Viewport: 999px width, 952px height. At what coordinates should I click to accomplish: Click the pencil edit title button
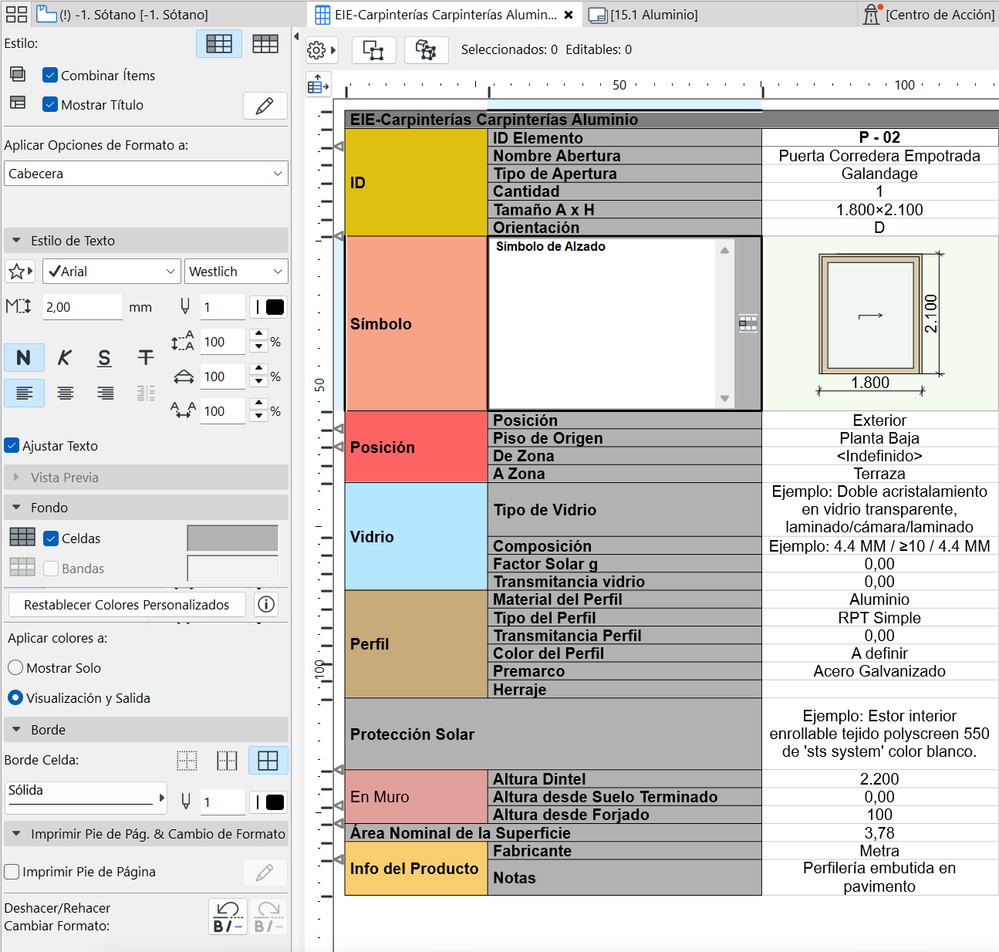(265, 106)
